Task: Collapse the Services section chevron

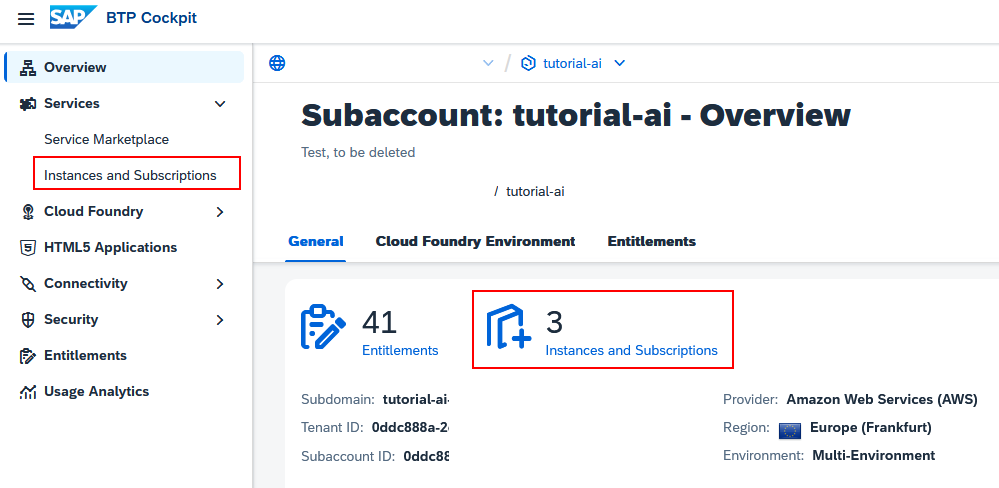Action: pos(220,104)
